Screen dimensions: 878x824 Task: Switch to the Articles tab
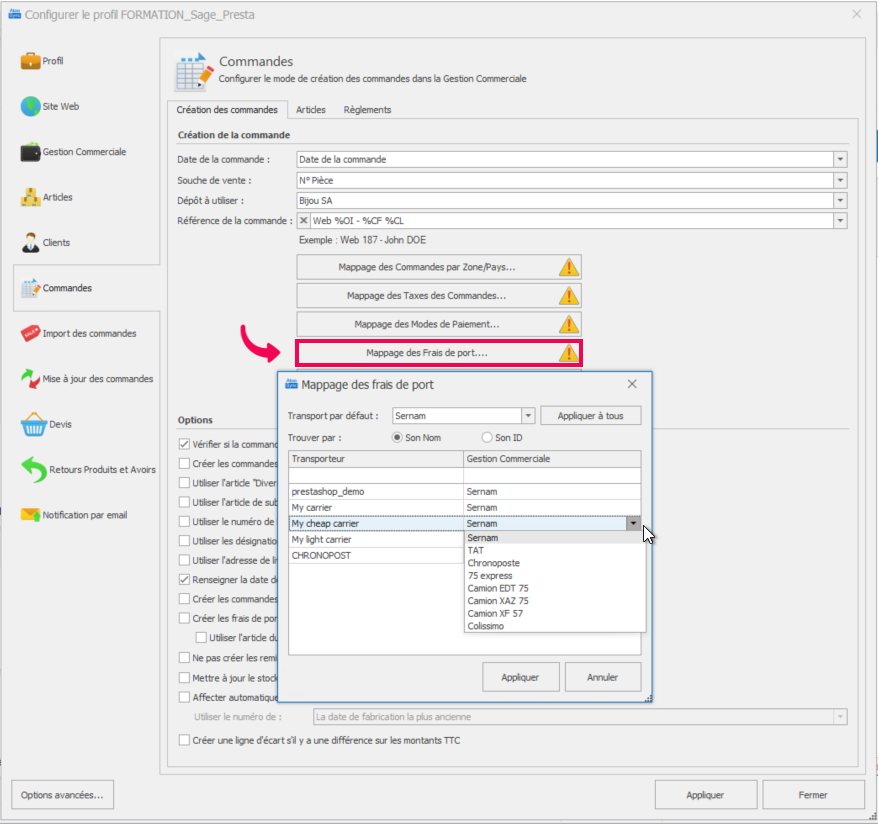(310, 110)
